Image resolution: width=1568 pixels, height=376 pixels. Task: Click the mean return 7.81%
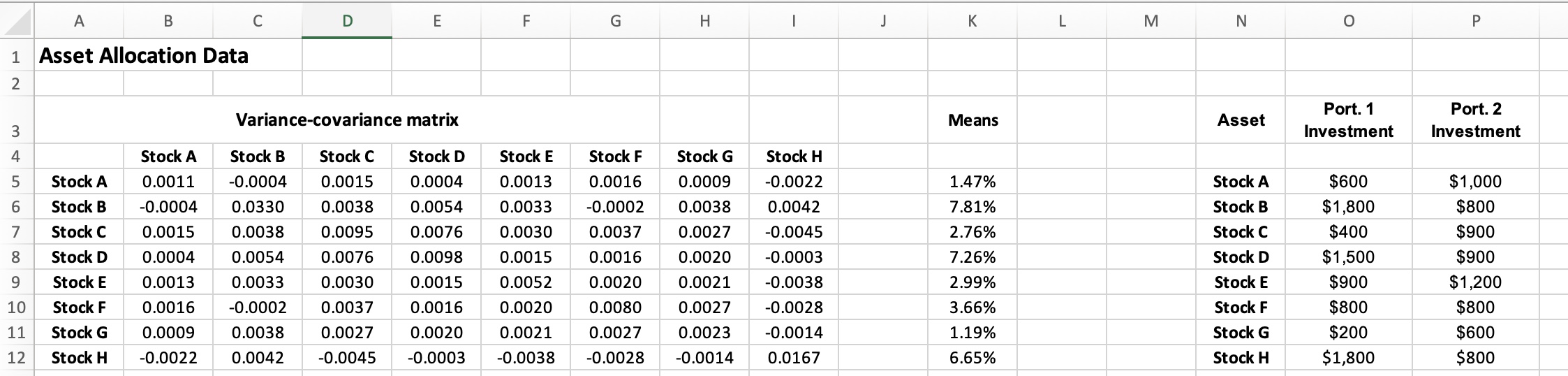972,207
